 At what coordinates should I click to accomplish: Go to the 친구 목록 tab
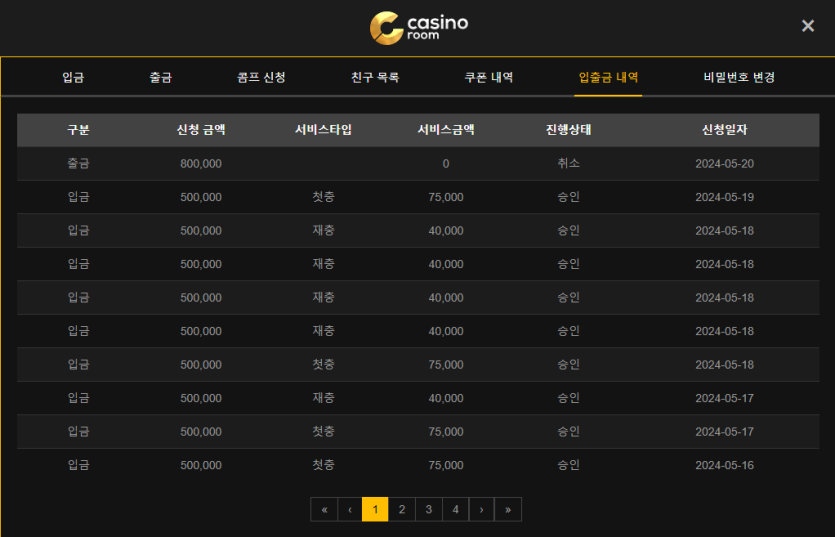[375, 77]
